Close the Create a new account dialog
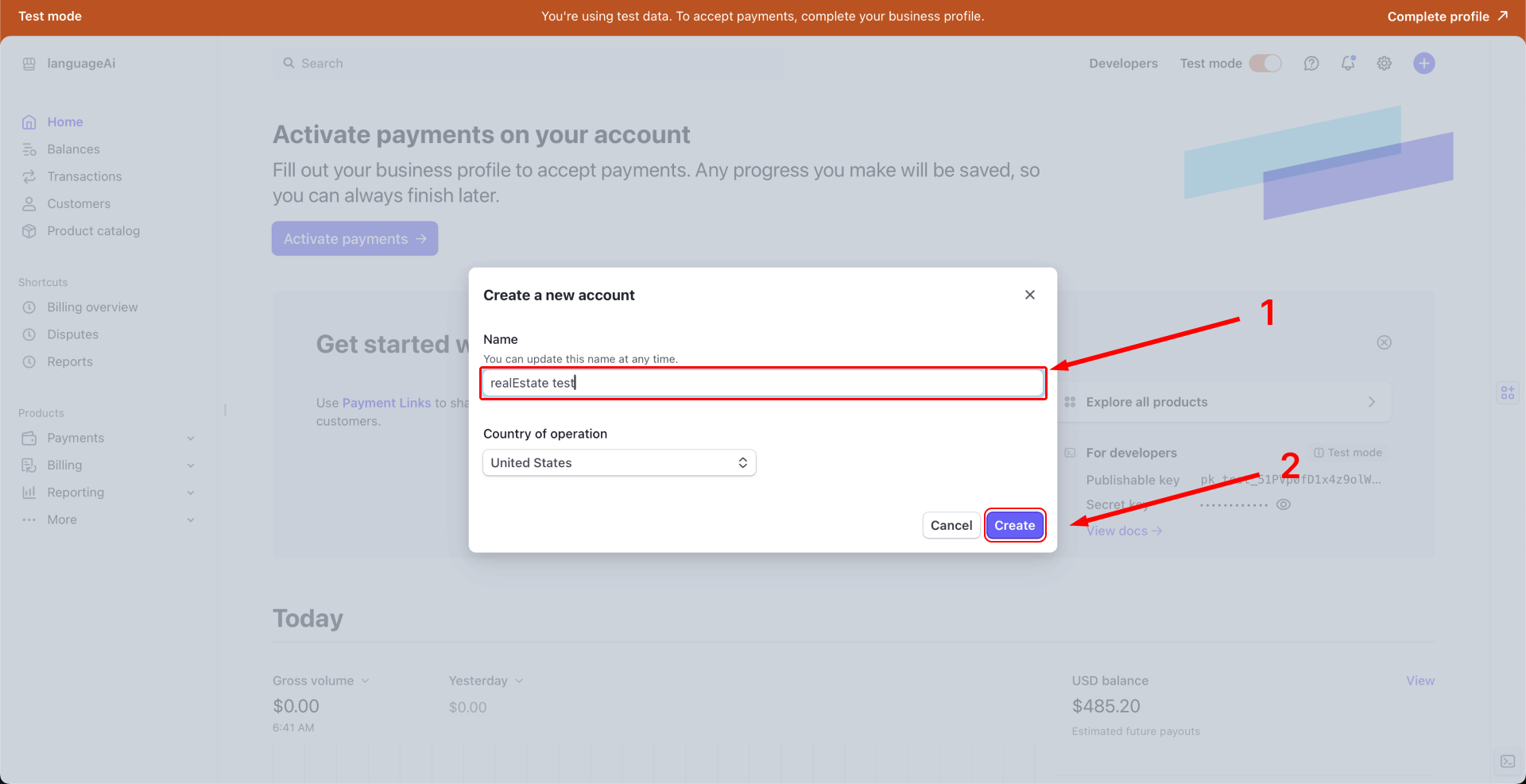The width and height of the screenshot is (1526, 784). click(x=1030, y=295)
